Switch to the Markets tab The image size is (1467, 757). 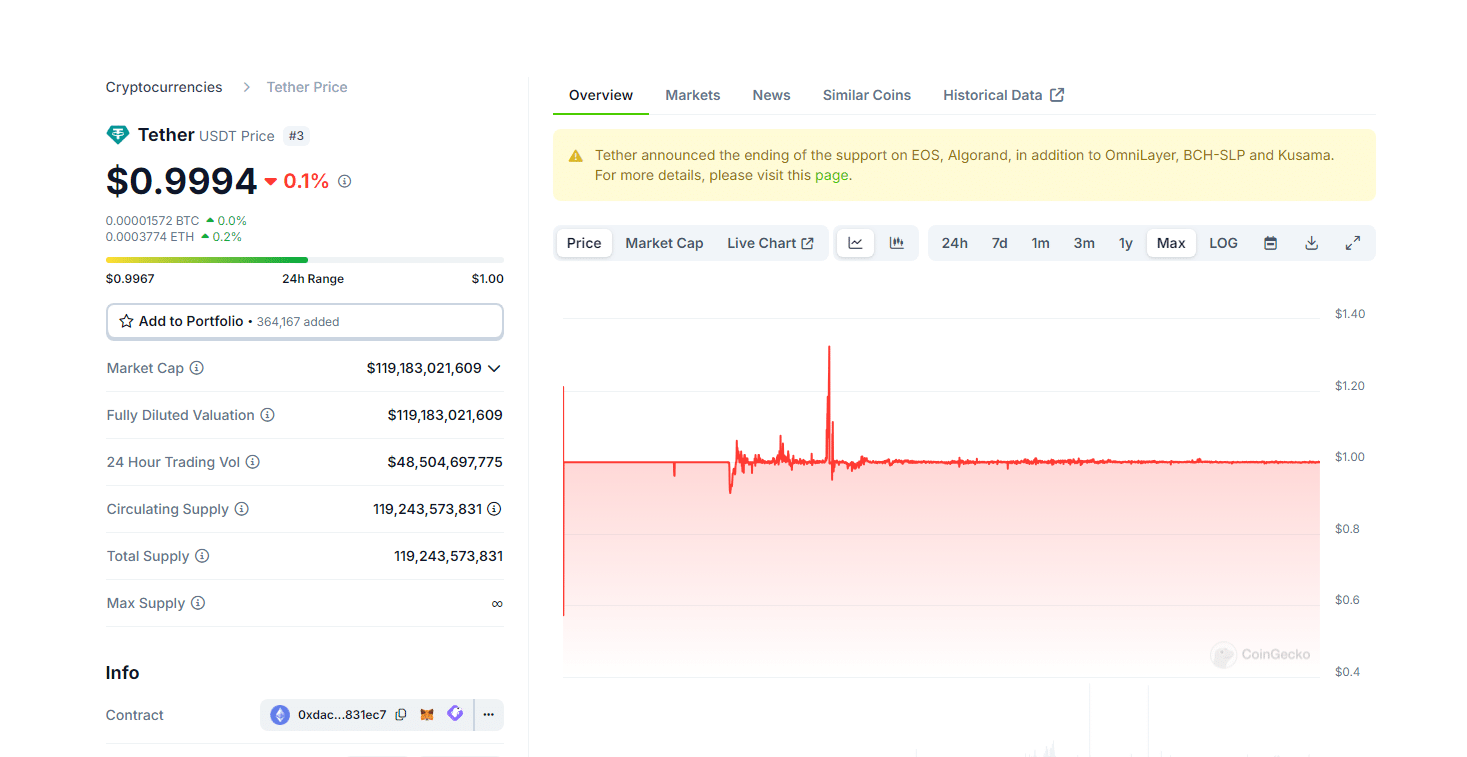pos(693,95)
